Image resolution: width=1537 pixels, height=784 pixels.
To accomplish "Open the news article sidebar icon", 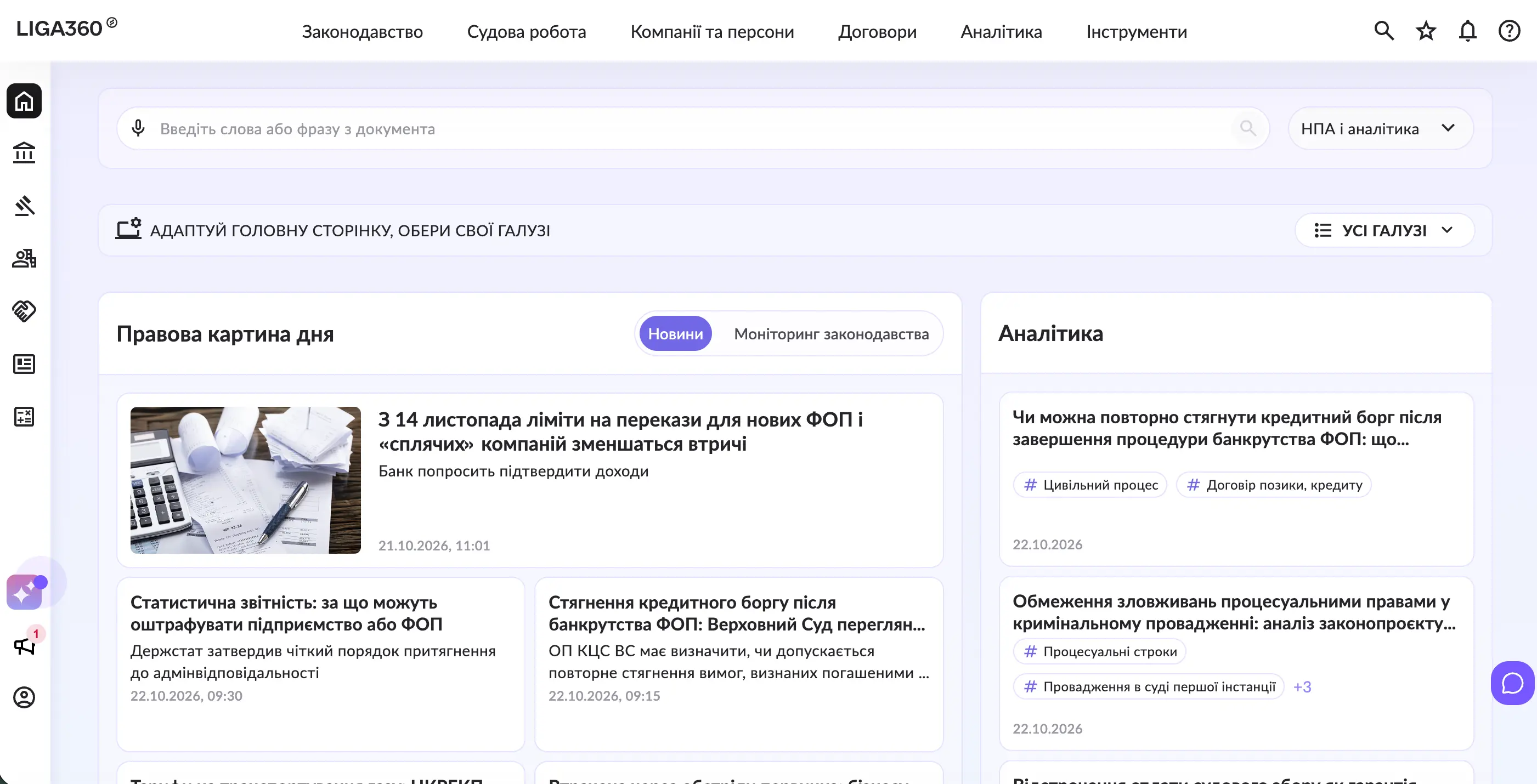I will click(x=24, y=363).
